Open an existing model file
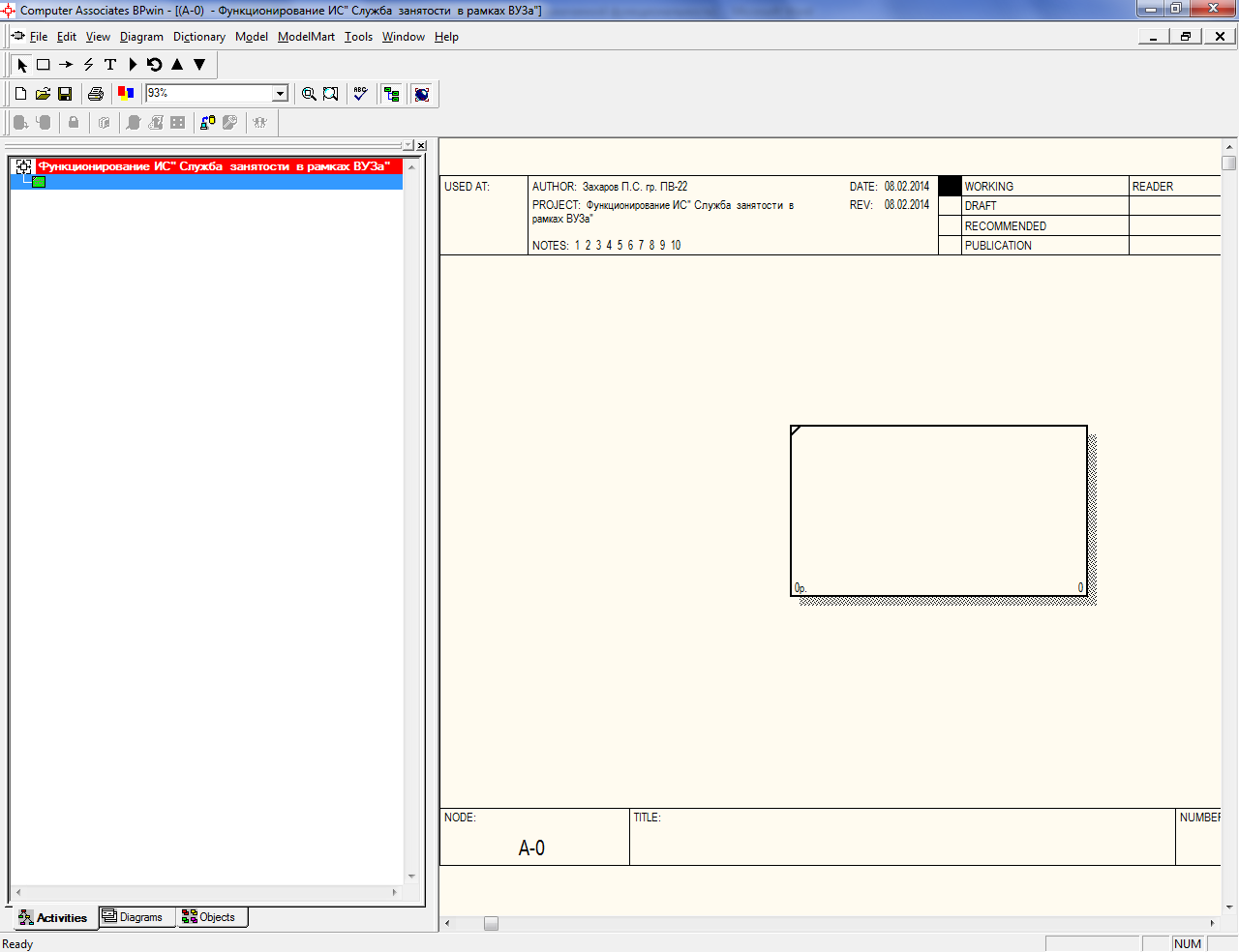 click(x=43, y=94)
